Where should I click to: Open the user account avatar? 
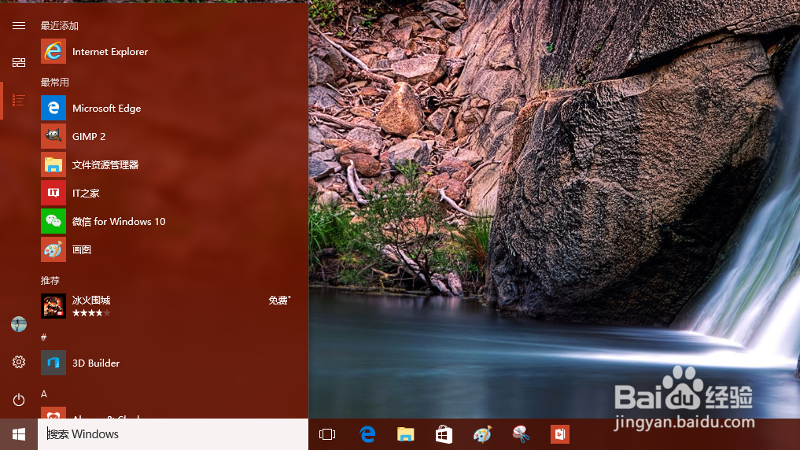point(19,324)
